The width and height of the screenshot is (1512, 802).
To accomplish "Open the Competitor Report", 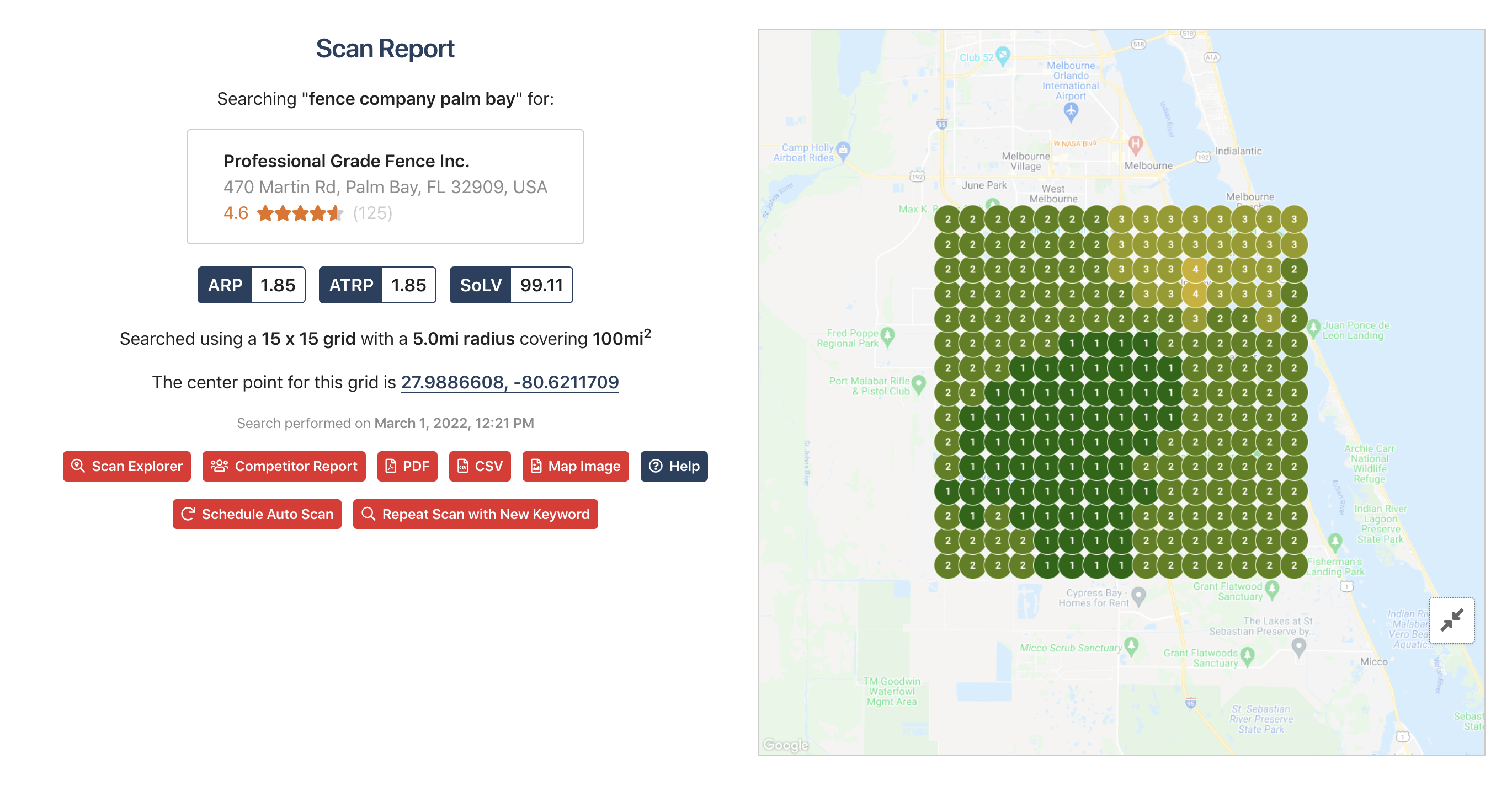I will (x=284, y=466).
